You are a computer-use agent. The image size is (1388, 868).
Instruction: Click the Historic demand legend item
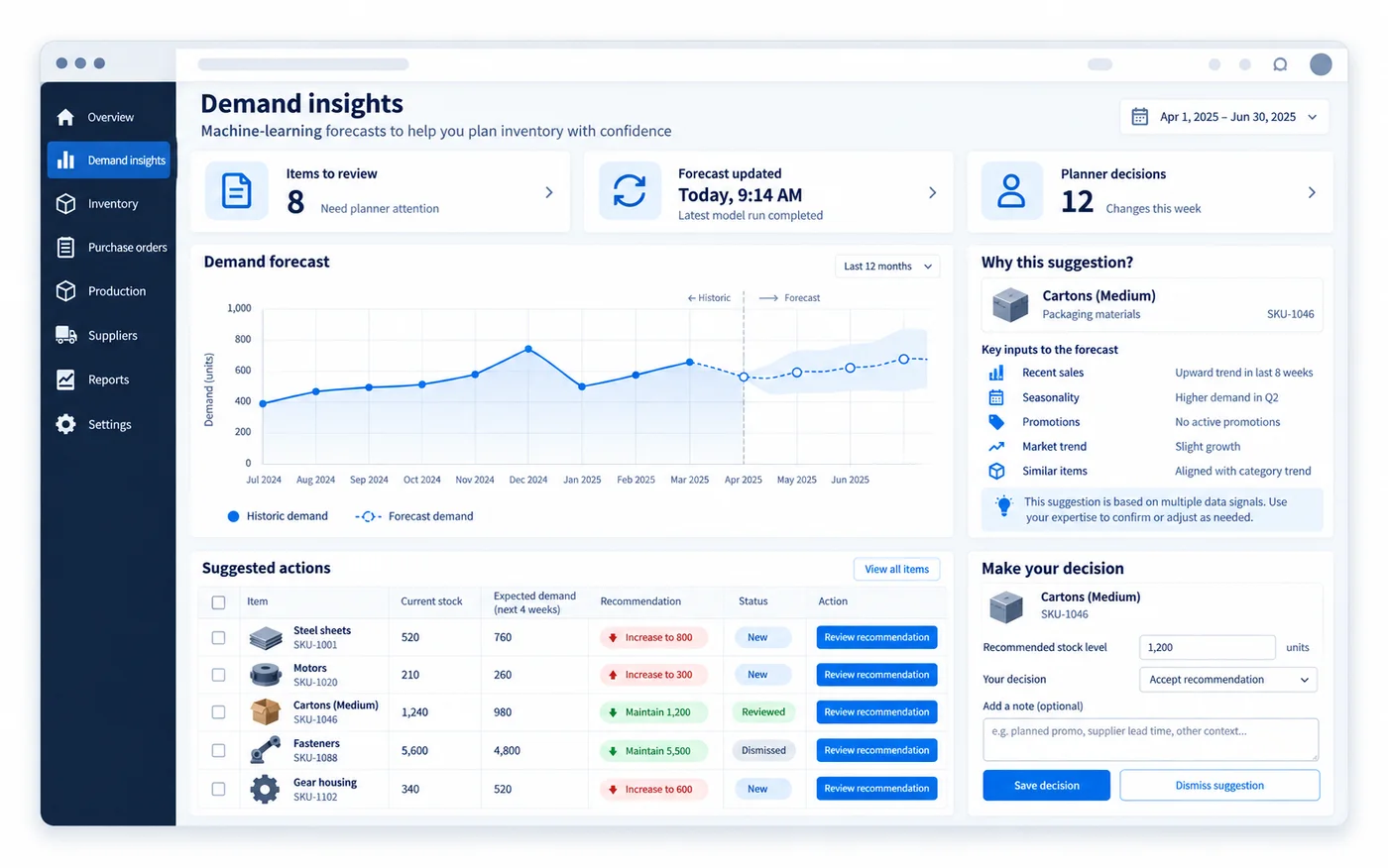[x=278, y=516]
